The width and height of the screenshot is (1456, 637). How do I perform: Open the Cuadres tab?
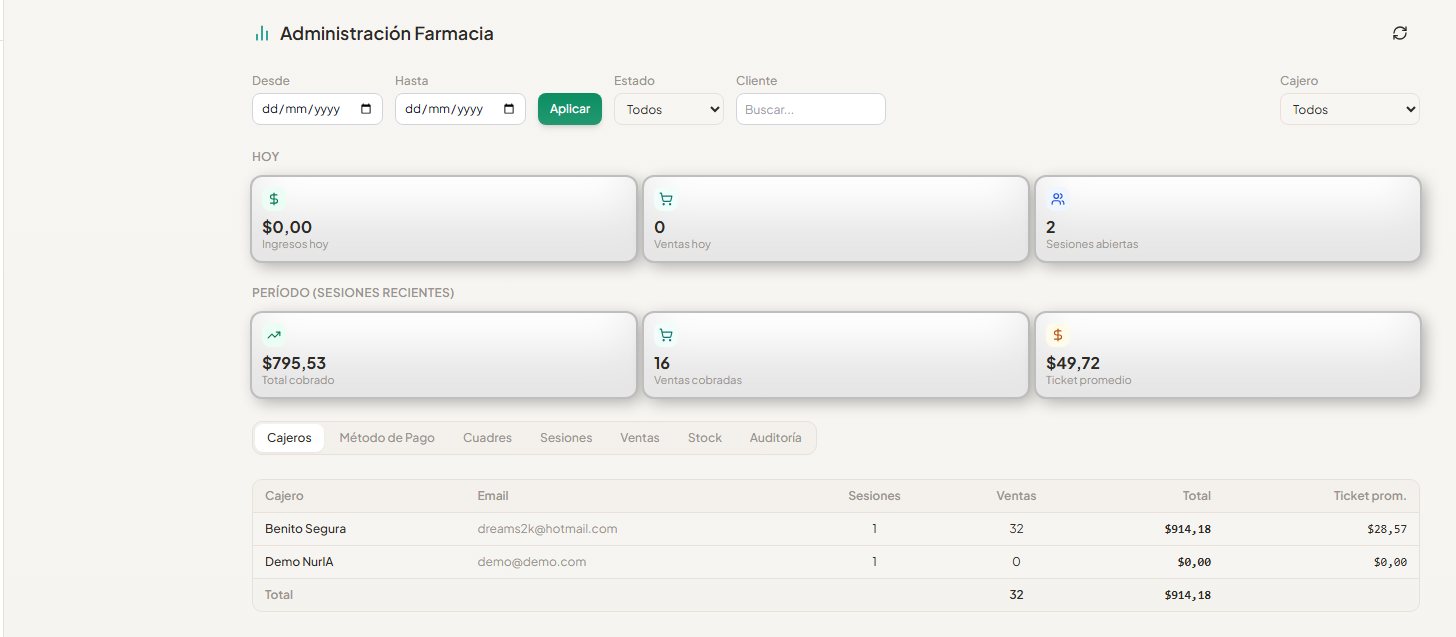pyautogui.click(x=487, y=438)
